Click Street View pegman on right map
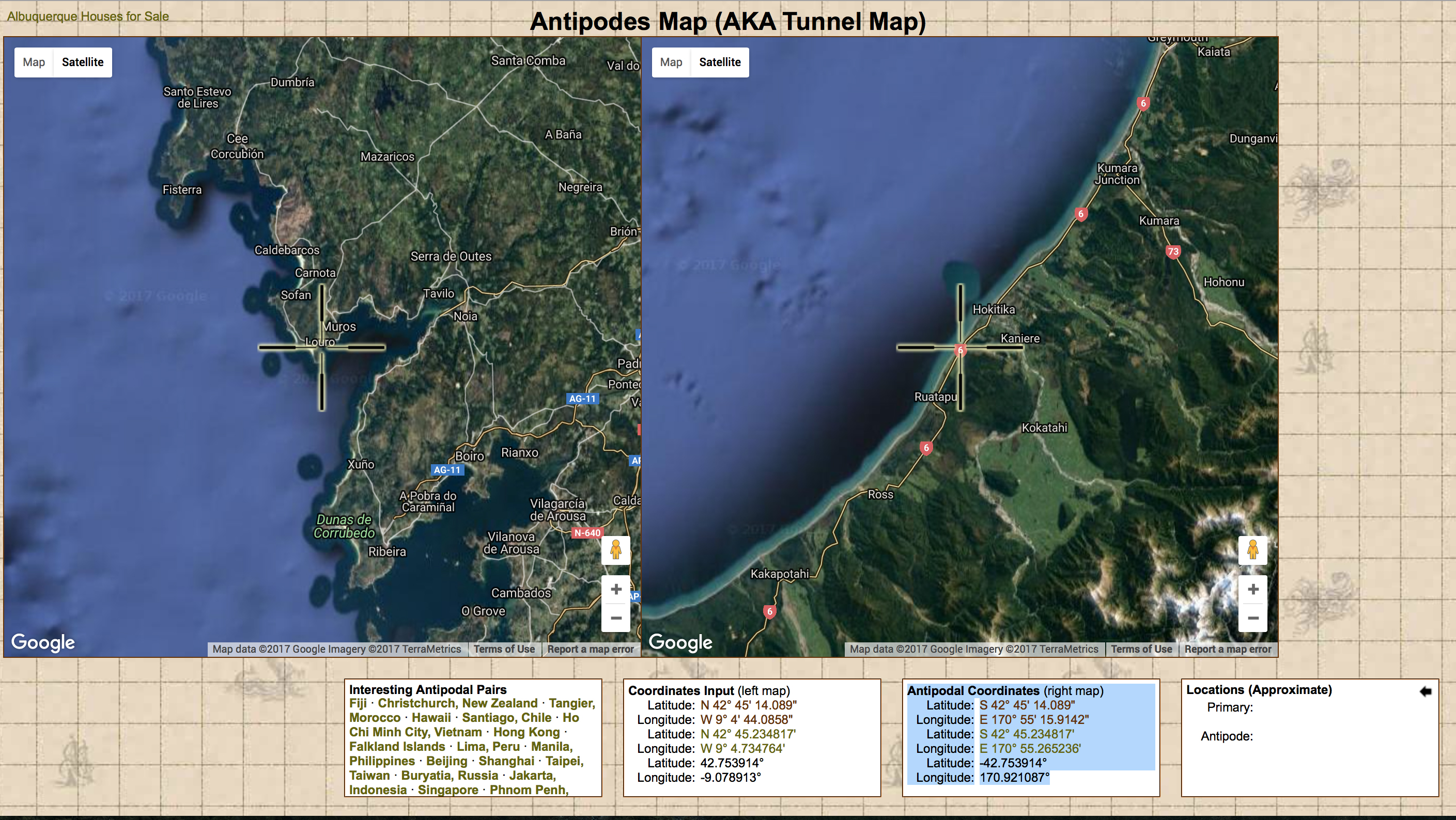Viewport: 1456px width, 820px height. [x=1252, y=549]
